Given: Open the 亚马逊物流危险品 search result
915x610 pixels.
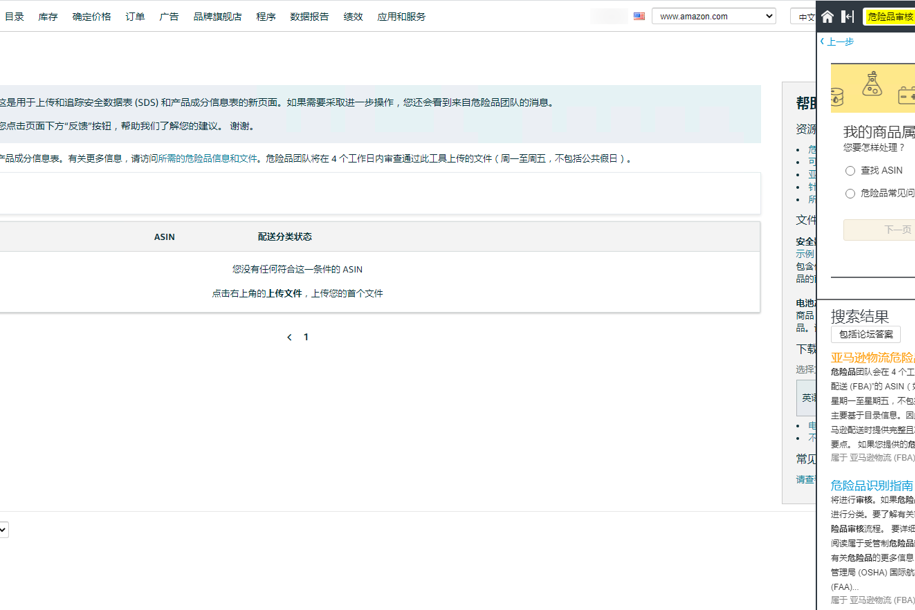Looking at the screenshot, I should point(872,357).
